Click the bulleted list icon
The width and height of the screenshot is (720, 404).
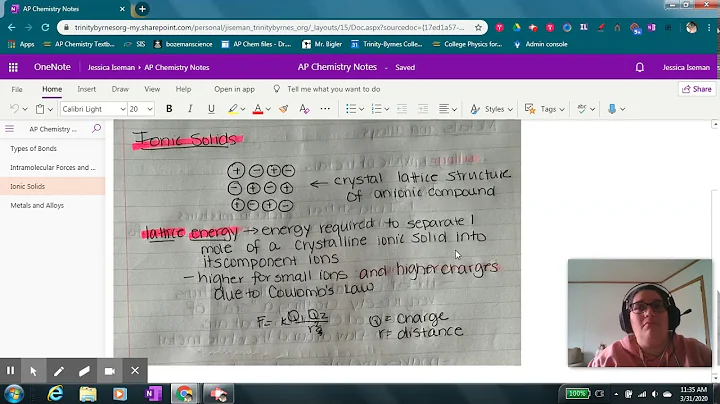point(351,109)
